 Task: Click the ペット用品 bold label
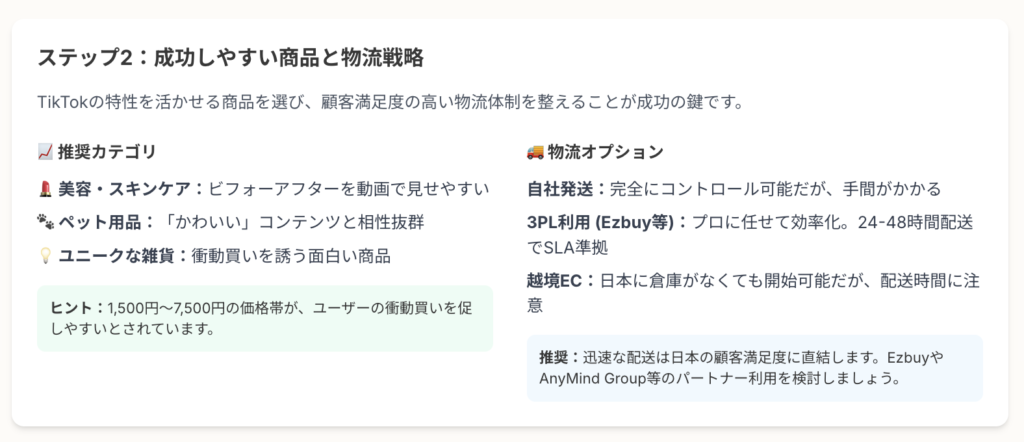tap(100, 223)
